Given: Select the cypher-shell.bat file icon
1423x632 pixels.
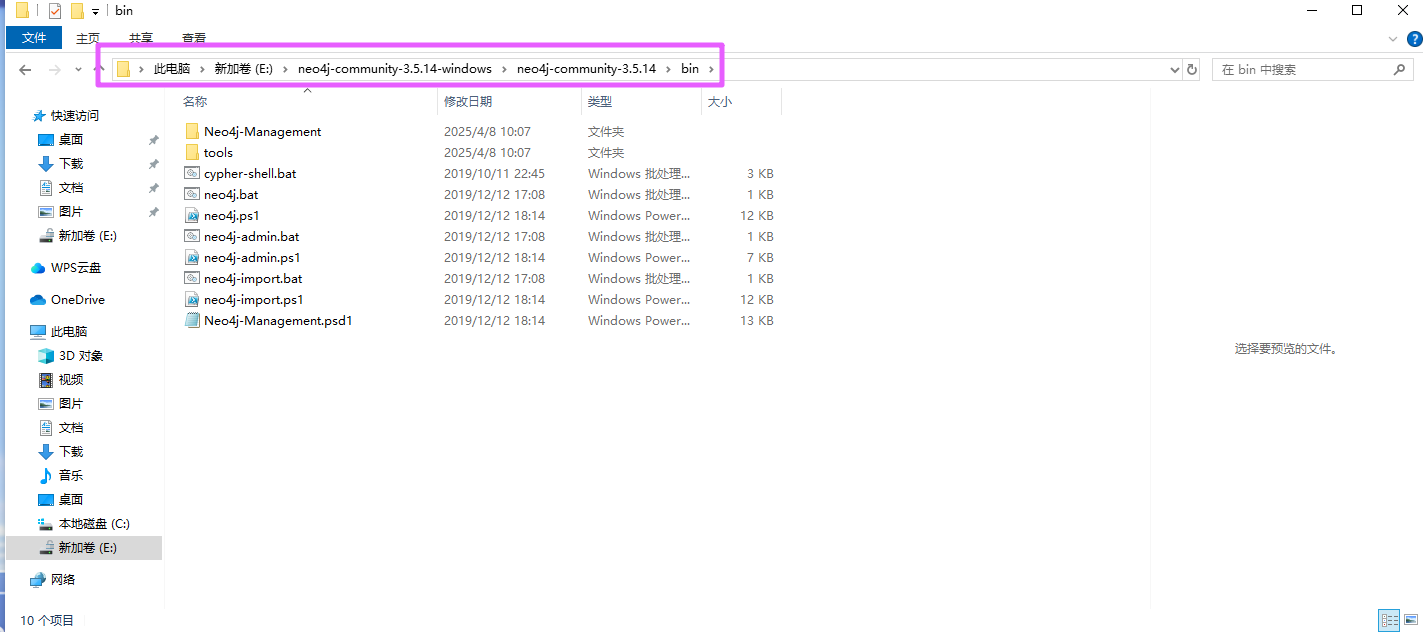Looking at the screenshot, I should click(x=193, y=173).
